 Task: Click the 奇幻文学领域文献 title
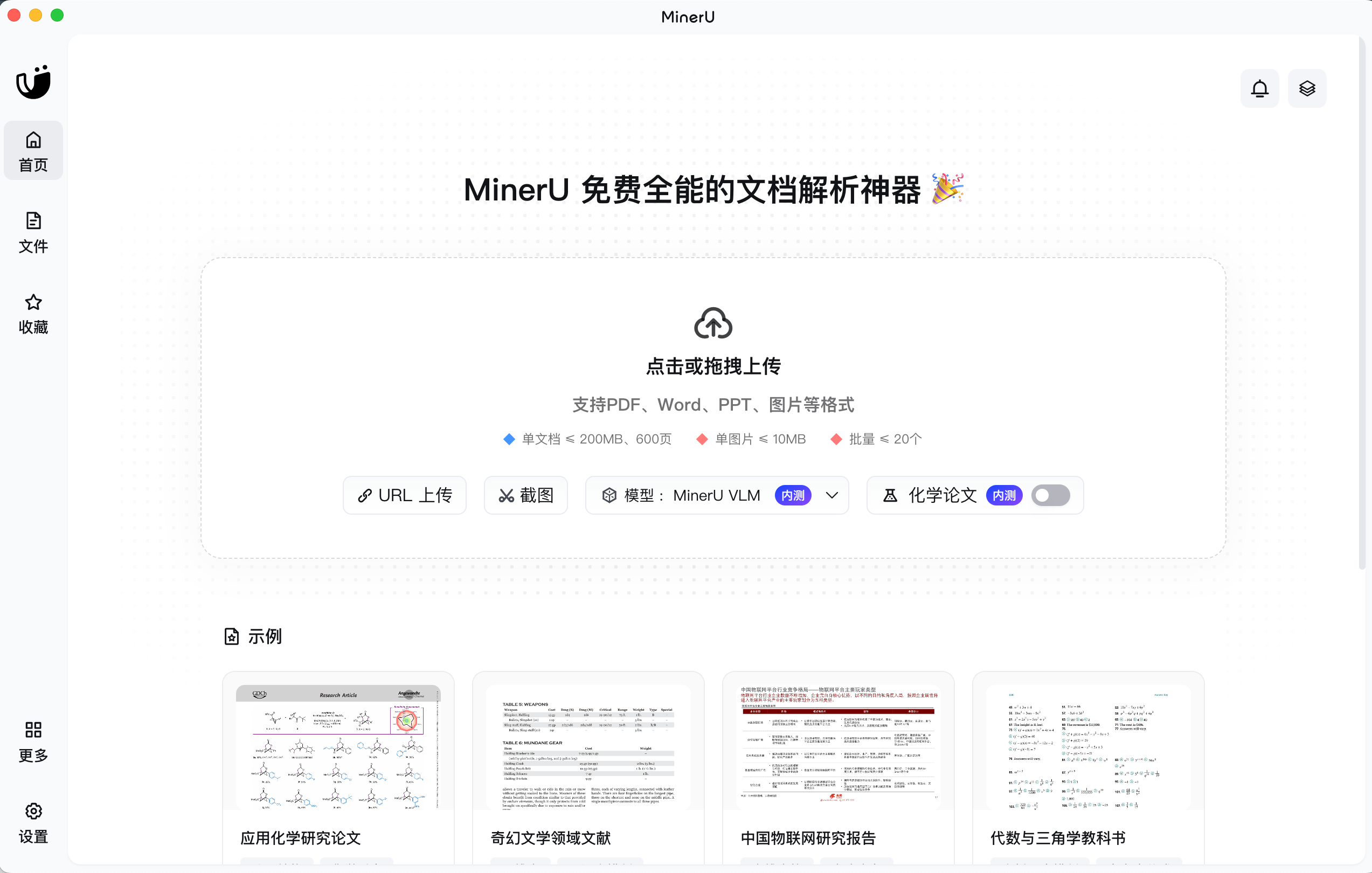550,837
